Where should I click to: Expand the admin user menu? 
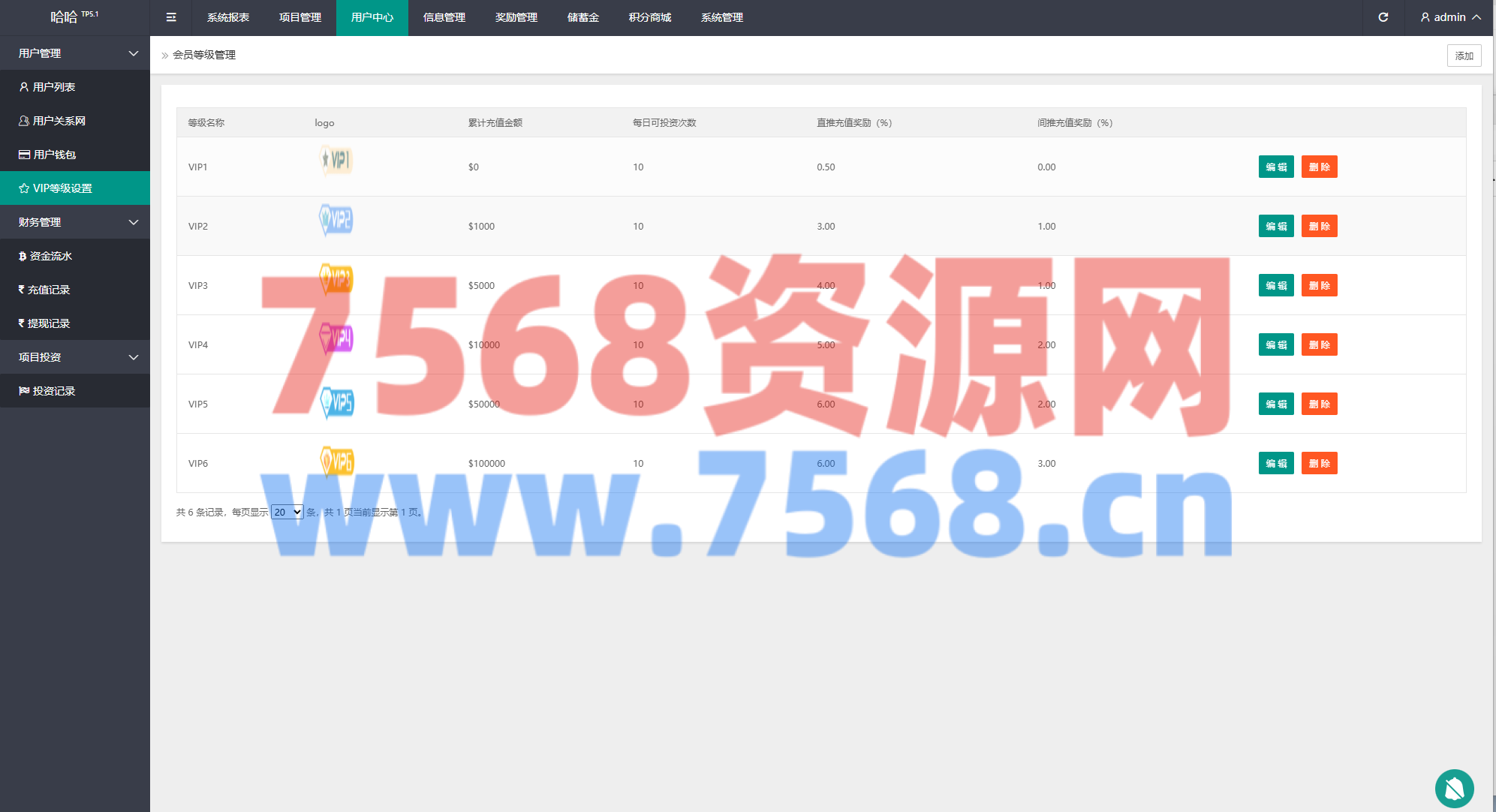[1449, 17]
